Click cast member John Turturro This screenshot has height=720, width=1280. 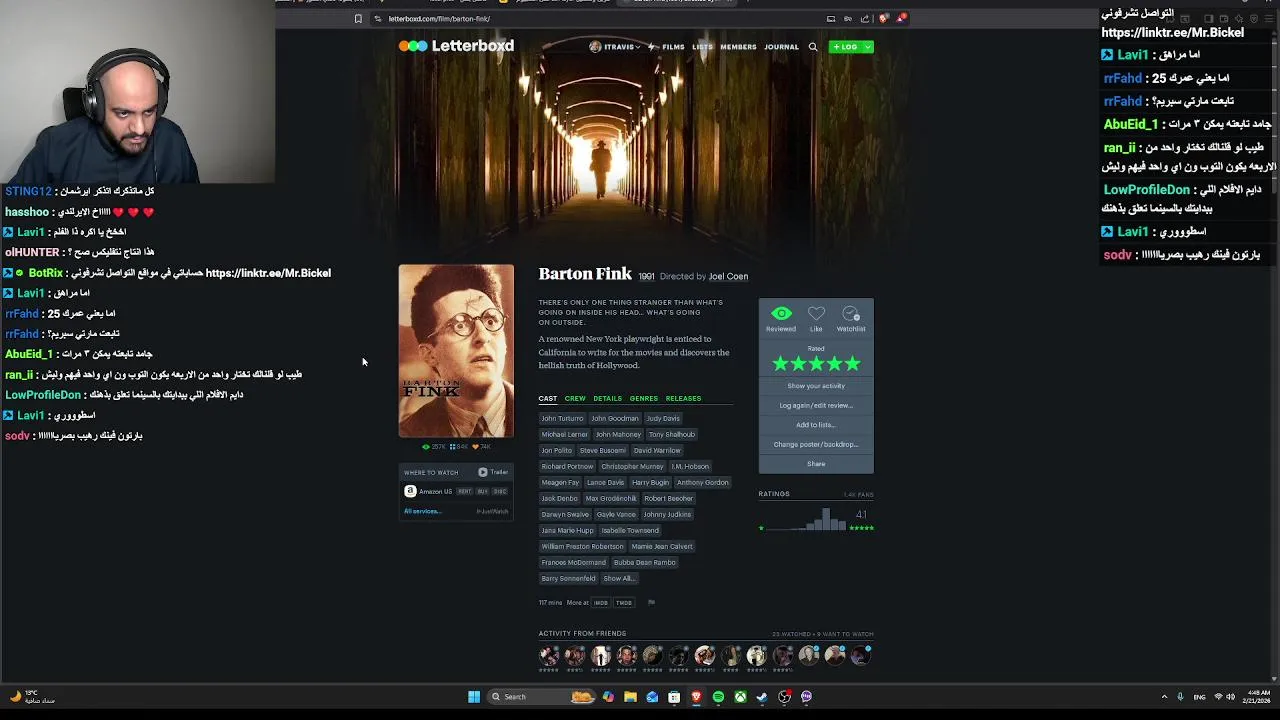(x=561, y=418)
